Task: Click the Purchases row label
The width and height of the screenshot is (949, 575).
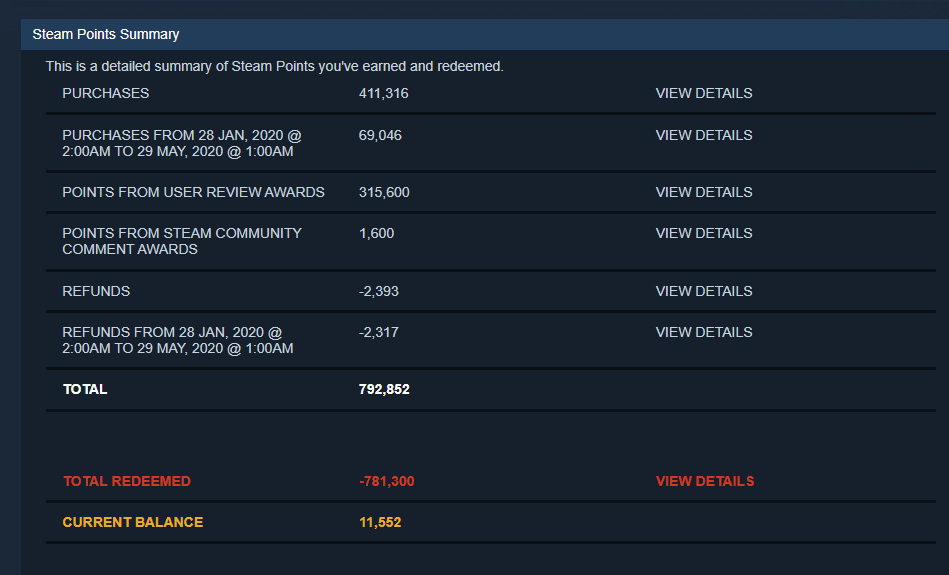Action: pos(105,93)
